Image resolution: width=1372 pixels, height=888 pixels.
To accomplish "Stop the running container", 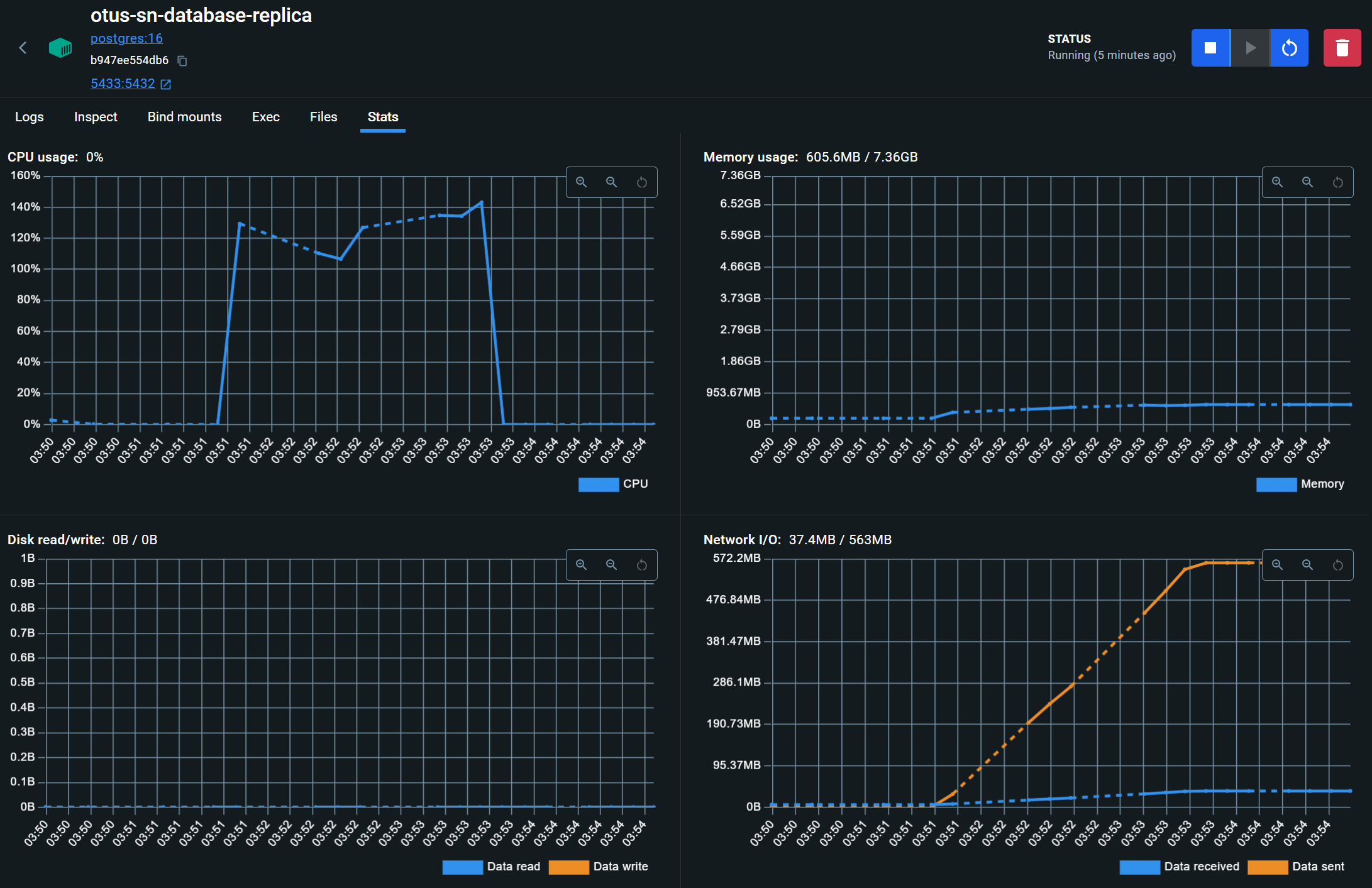I will 1210,48.
